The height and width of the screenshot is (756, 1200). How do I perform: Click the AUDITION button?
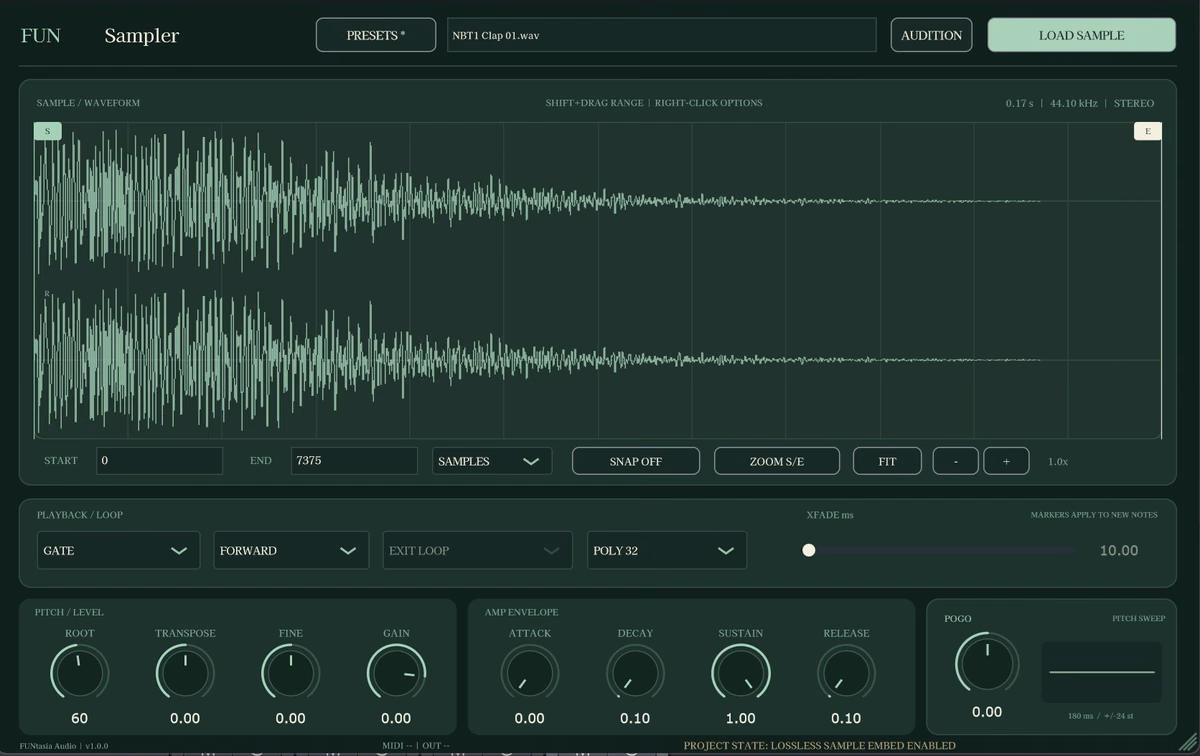click(931, 35)
